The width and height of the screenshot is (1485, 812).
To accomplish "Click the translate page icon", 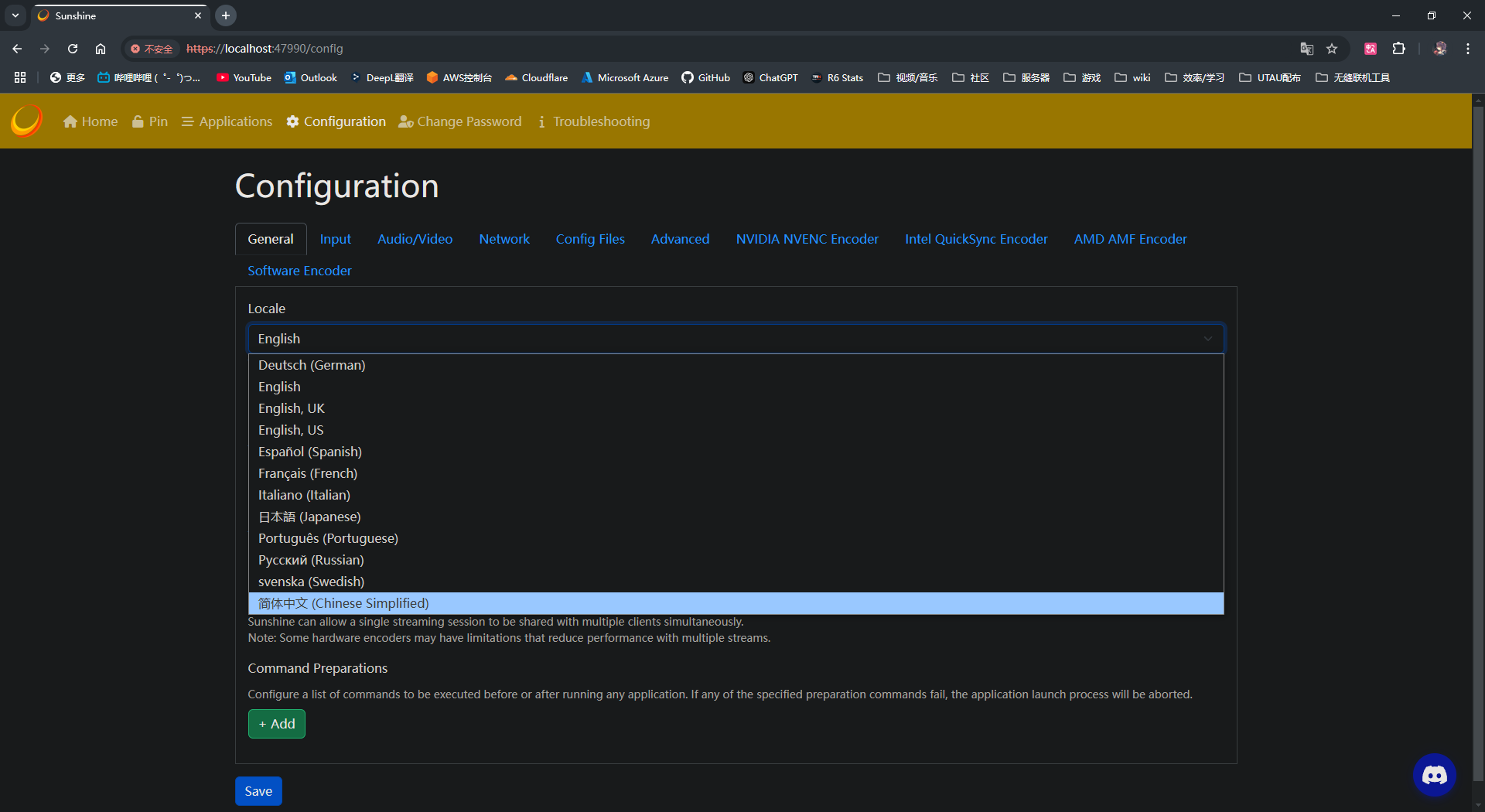I will tap(1307, 49).
